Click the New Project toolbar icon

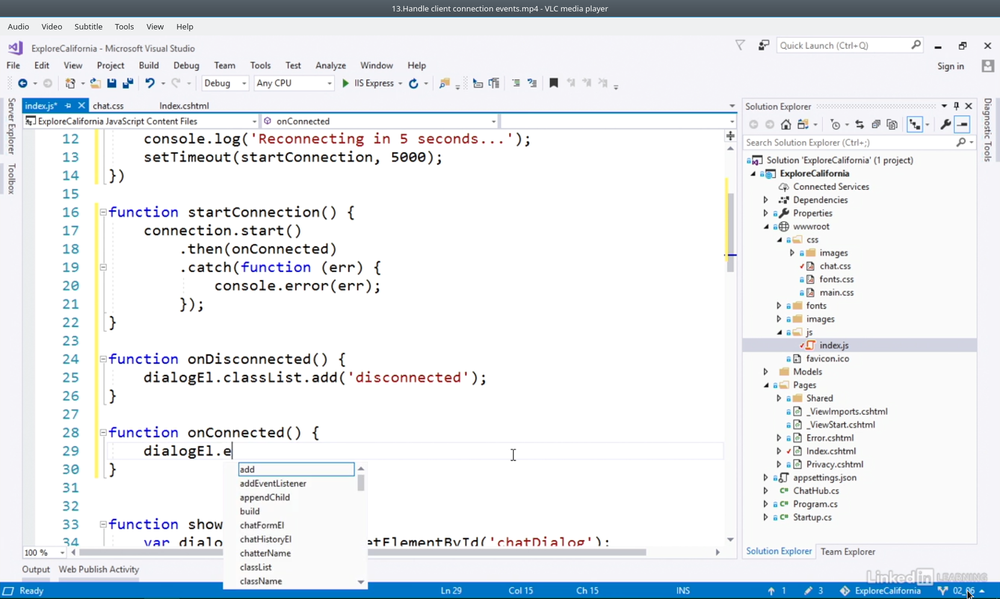pyautogui.click(x=70, y=84)
